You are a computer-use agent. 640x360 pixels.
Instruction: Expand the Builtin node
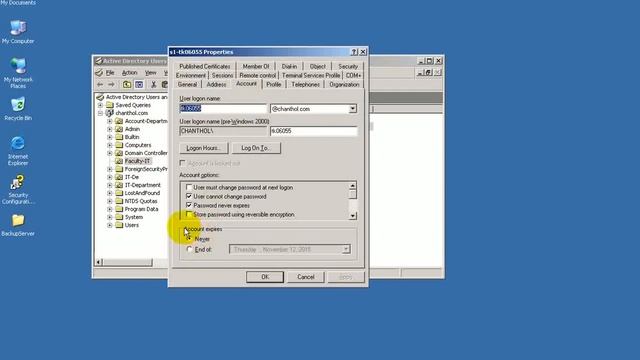109,137
